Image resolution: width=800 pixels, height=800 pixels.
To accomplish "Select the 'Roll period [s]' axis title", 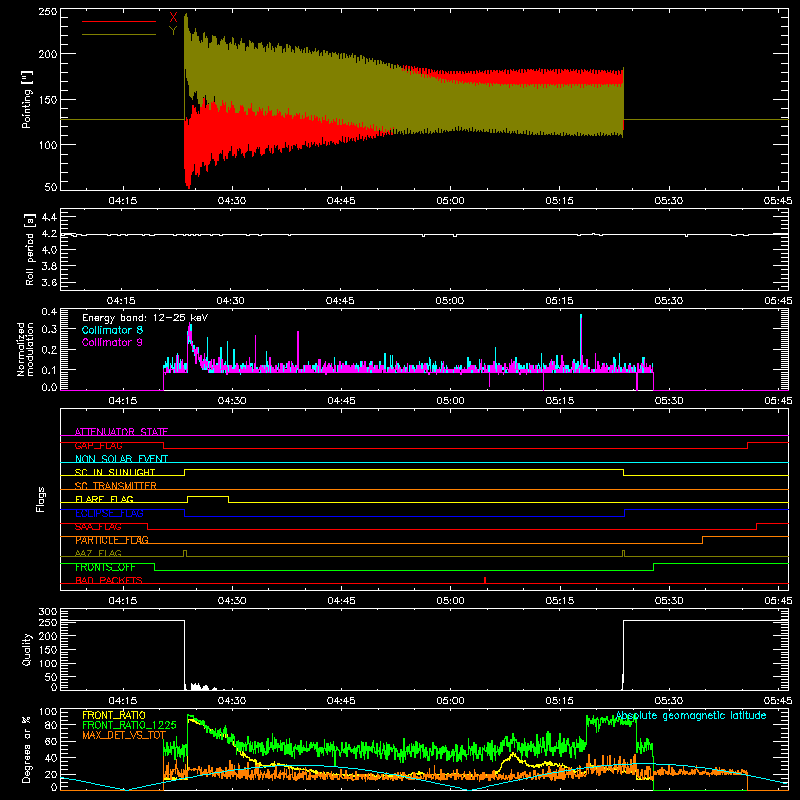I will tap(30, 249).
